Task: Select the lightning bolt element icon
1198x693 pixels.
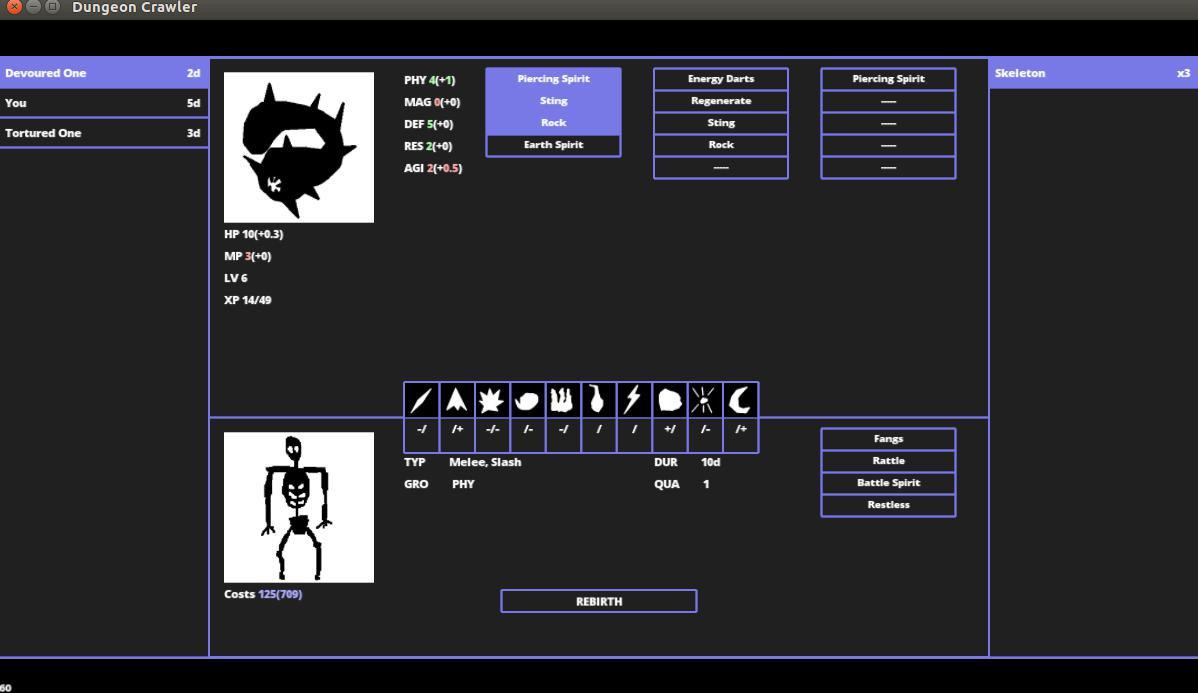Action: [634, 400]
